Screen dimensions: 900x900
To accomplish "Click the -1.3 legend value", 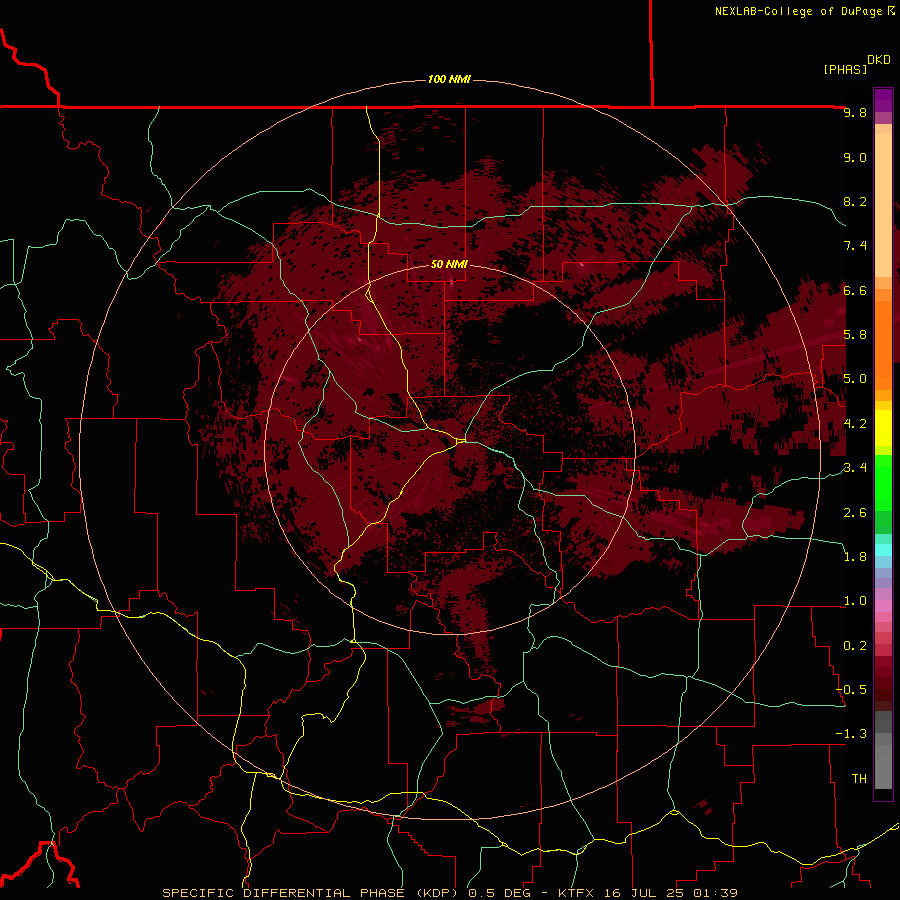I will pyautogui.click(x=851, y=734).
